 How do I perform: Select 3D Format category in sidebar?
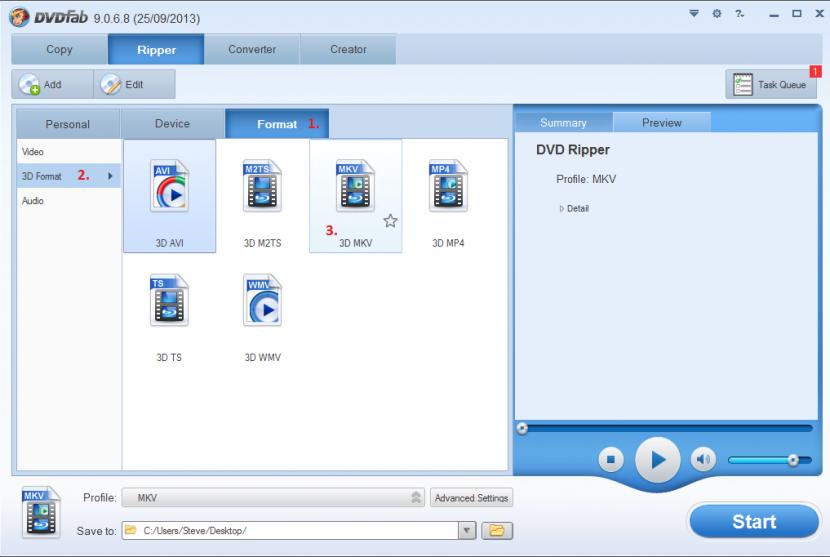(x=69, y=176)
